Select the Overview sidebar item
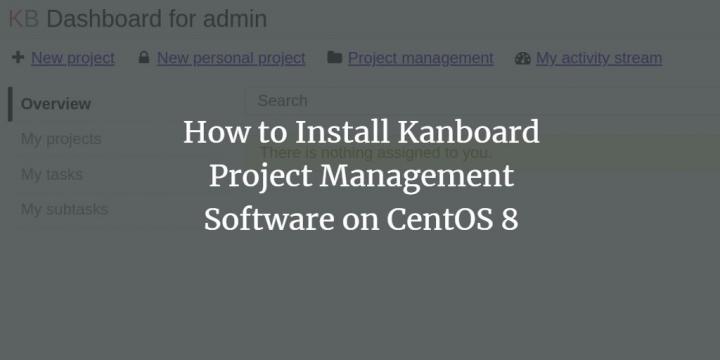 point(56,104)
